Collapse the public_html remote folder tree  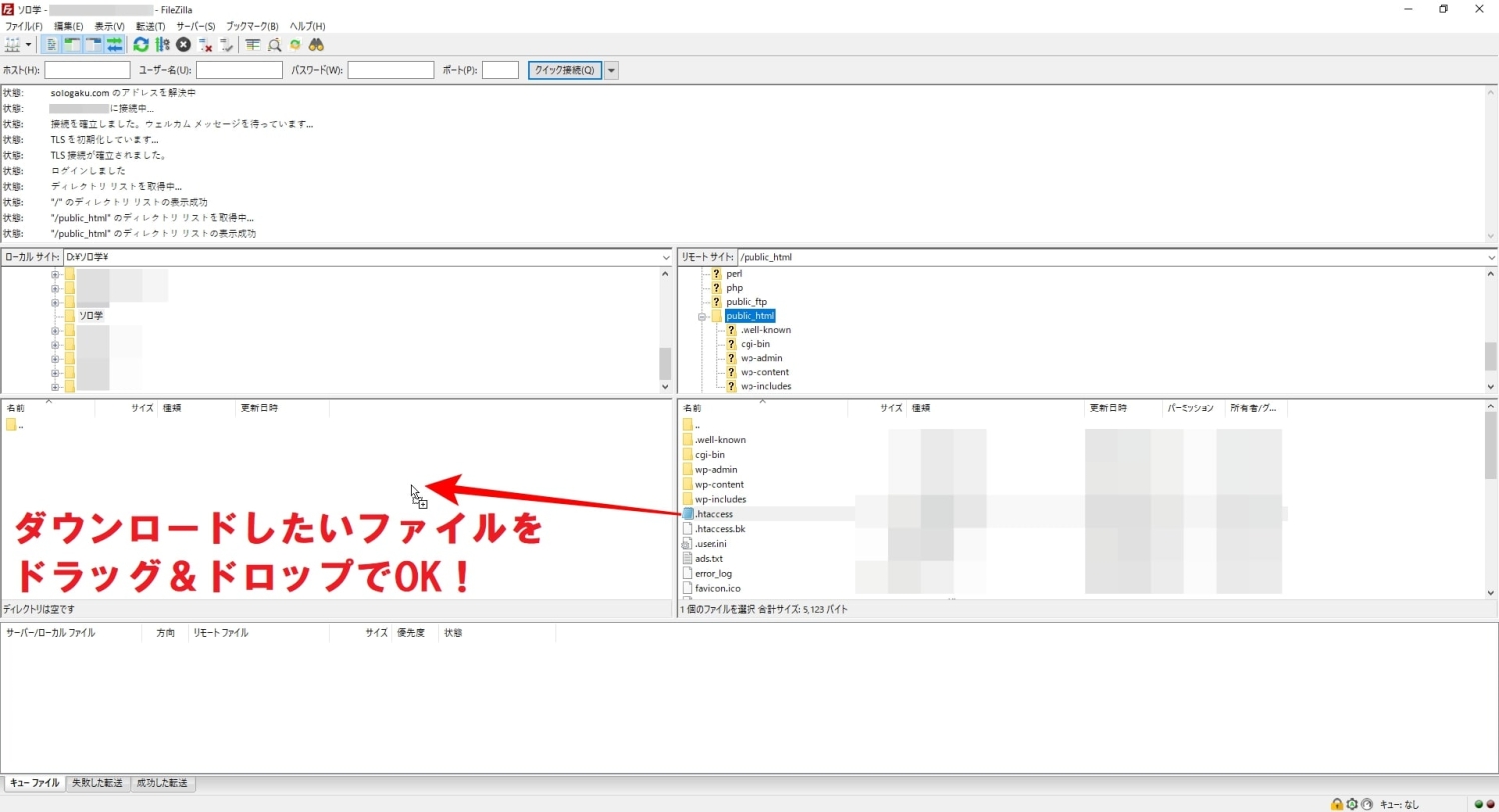click(702, 317)
